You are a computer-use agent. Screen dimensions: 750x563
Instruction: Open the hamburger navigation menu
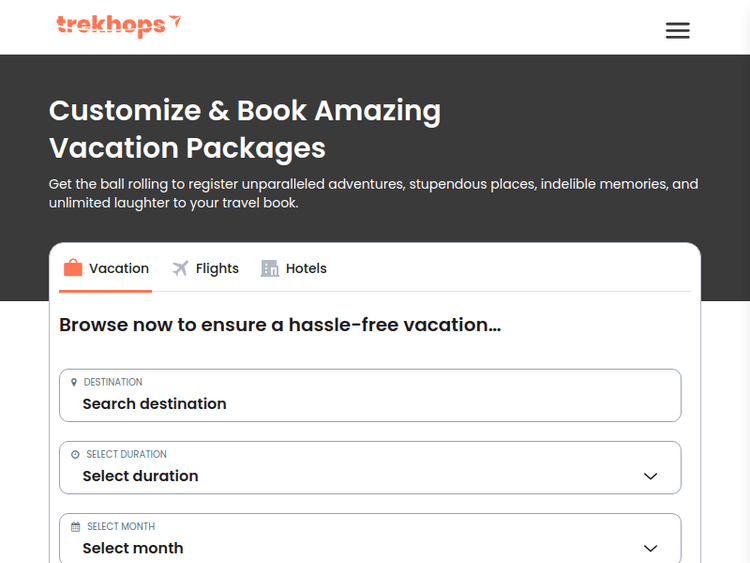[677, 30]
